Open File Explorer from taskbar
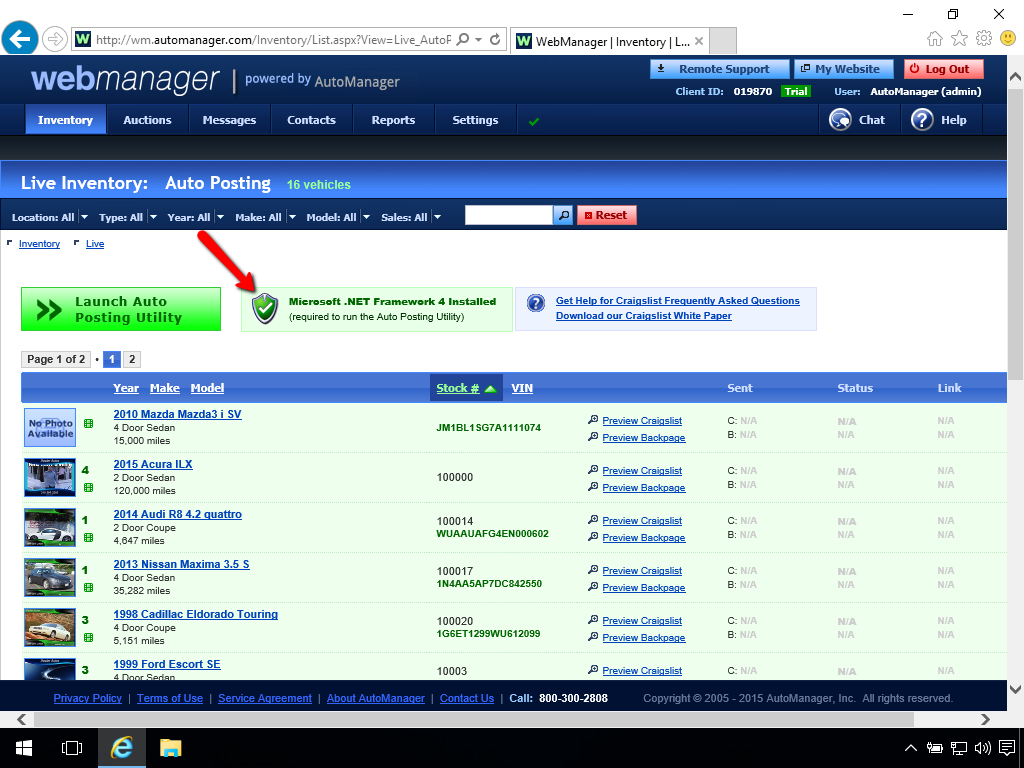Screen dimensions: 1024x768 (170, 748)
